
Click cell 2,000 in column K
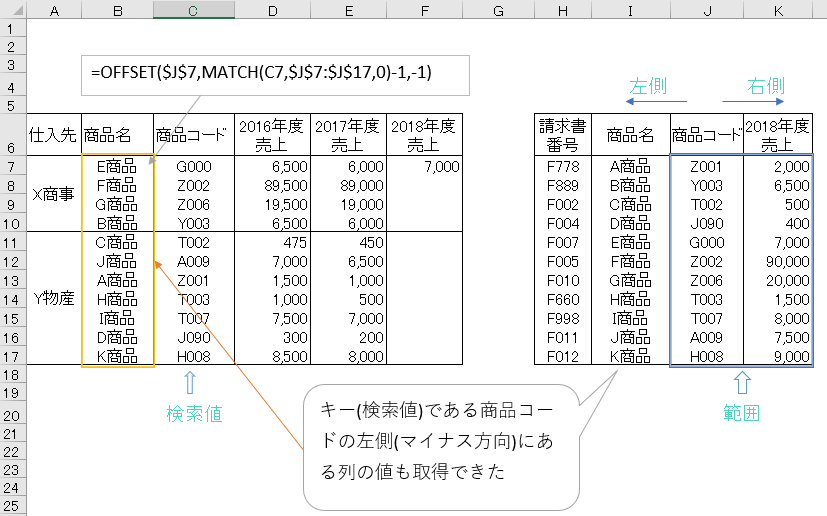pyautogui.click(x=778, y=167)
